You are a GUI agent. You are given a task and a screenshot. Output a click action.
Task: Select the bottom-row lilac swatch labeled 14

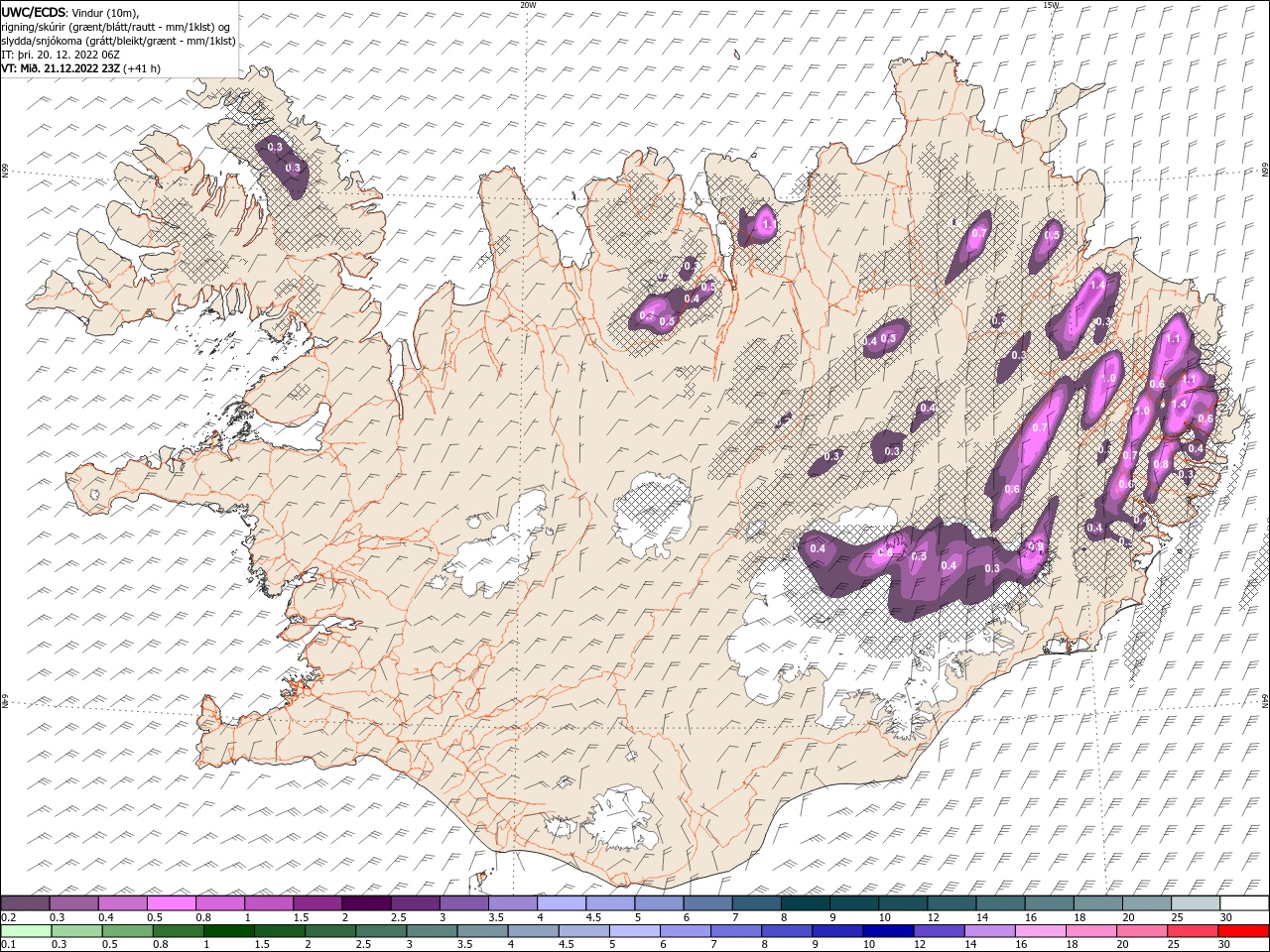click(x=989, y=931)
